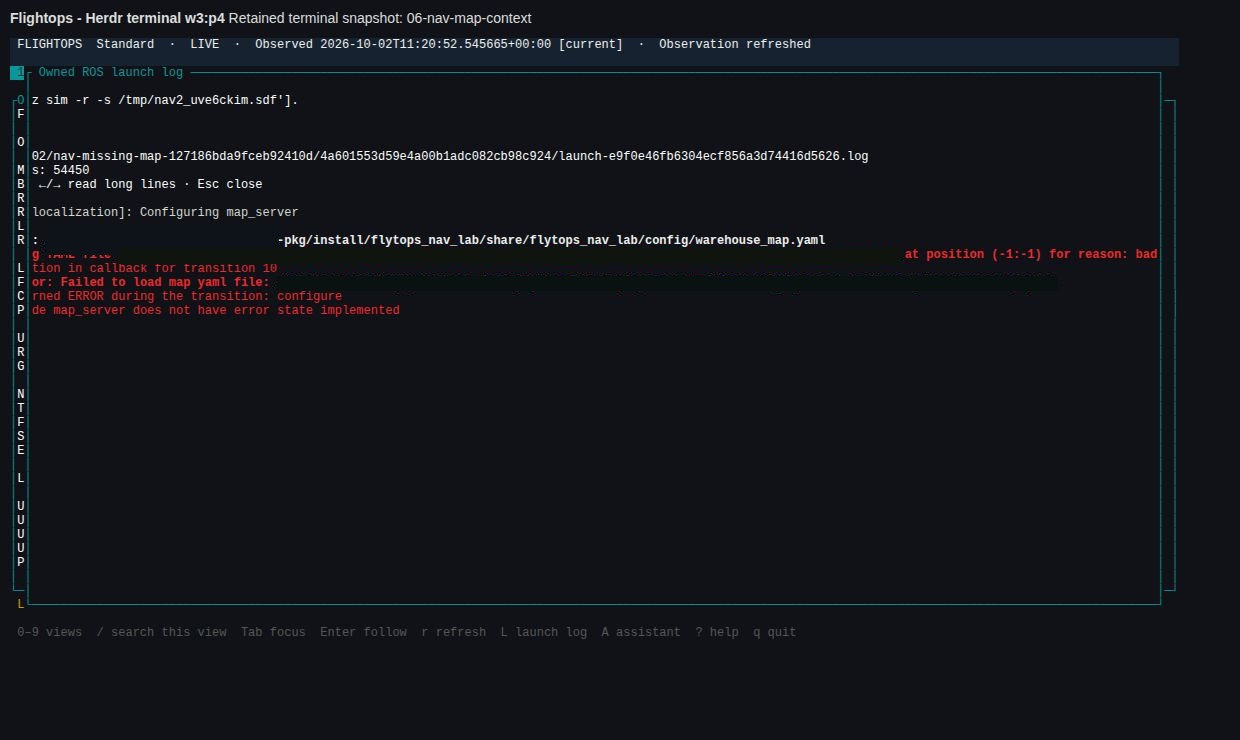Open 'L launch log' from footer
1240x740 pixels.
(544, 632)
